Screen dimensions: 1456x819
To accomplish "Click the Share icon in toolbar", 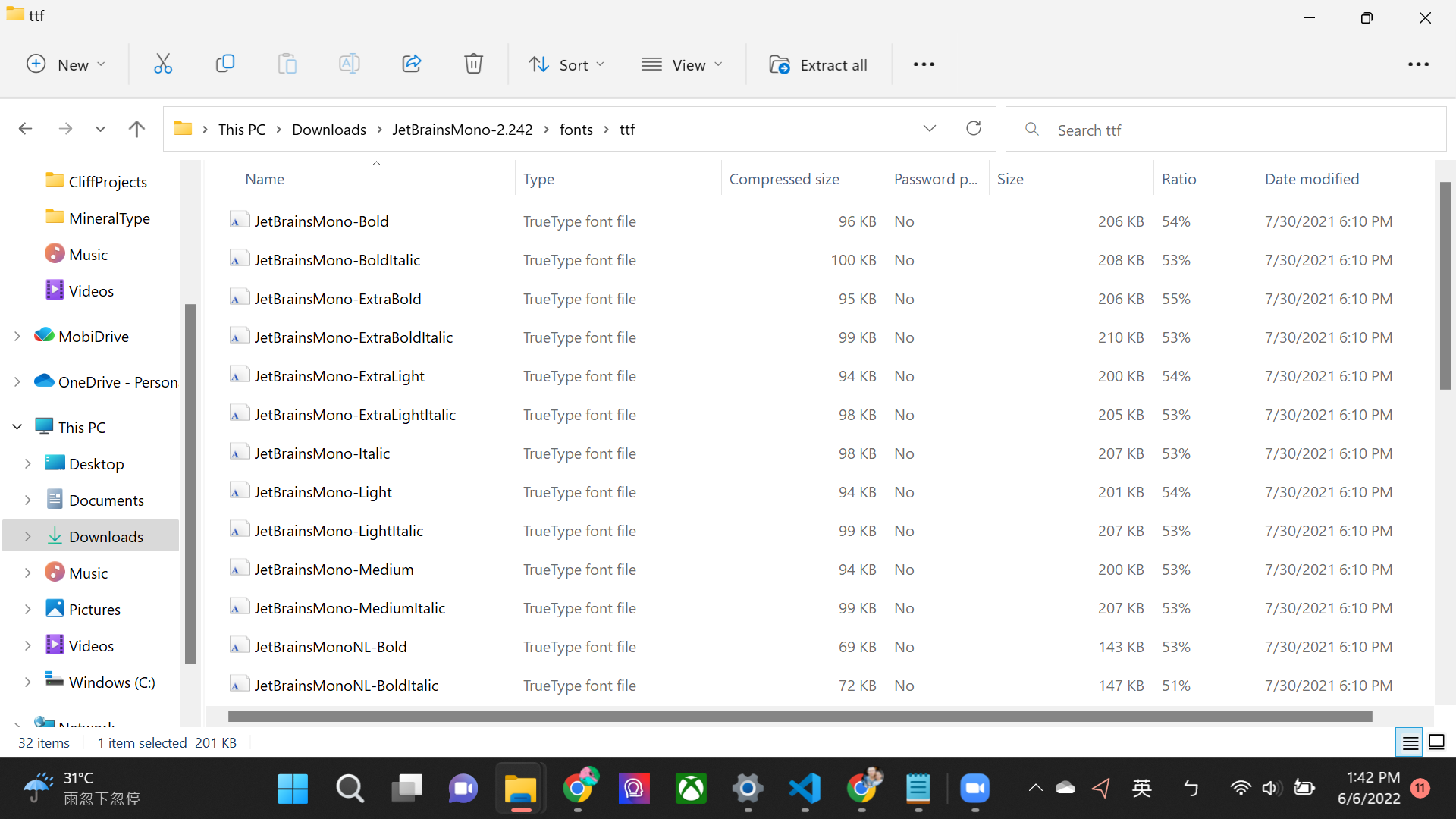I will click(410, 63).
